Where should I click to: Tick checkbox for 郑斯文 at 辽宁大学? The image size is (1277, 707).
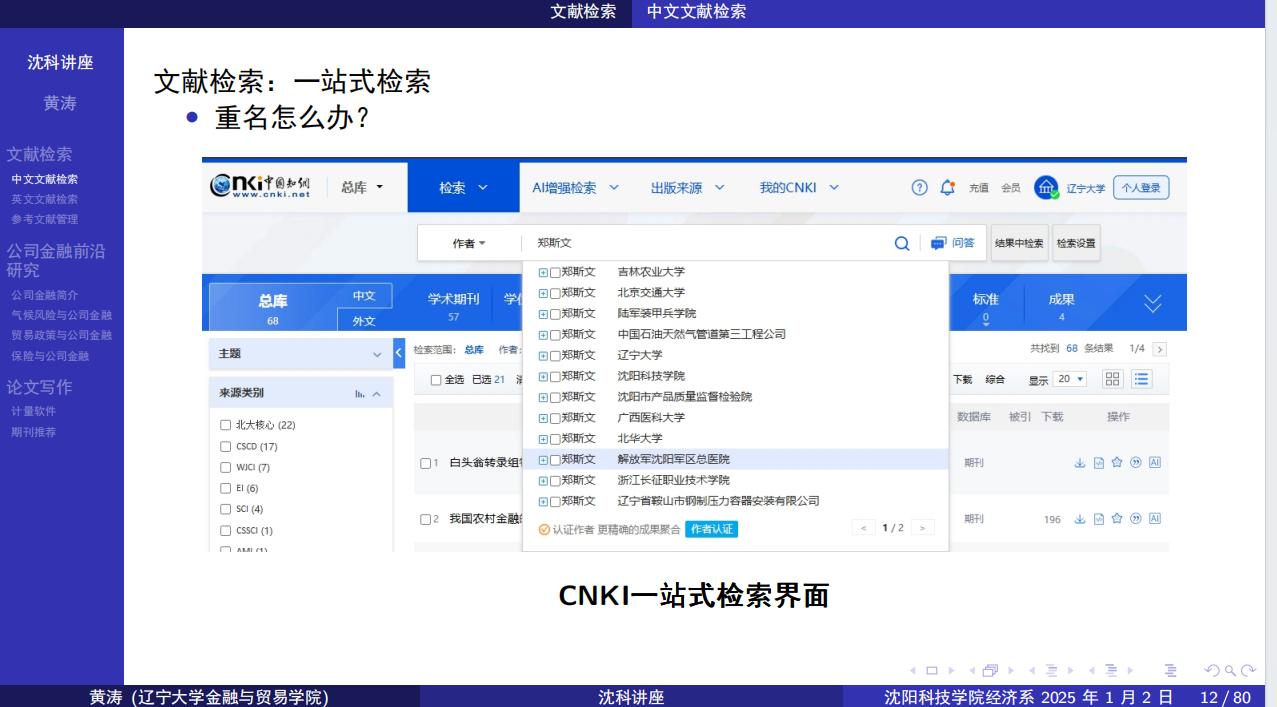click(555, 356)
